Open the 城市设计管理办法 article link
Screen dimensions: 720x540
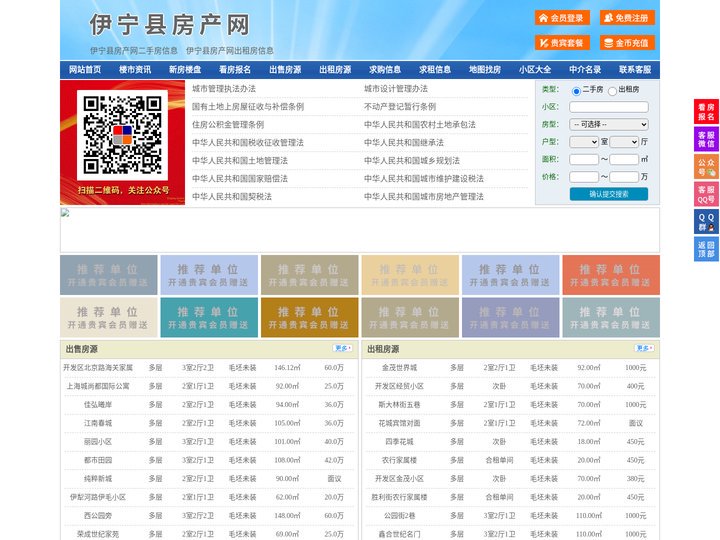[x=396, y=89]
